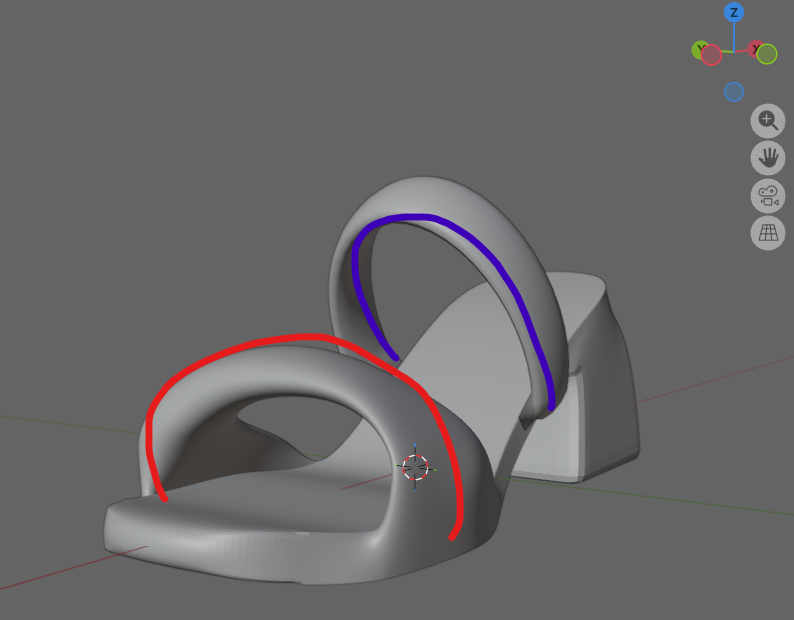794x620 pixels.
Task: Click the zoom magnifier viewport button
Action: pyautogui.click(x=767, y=121)
